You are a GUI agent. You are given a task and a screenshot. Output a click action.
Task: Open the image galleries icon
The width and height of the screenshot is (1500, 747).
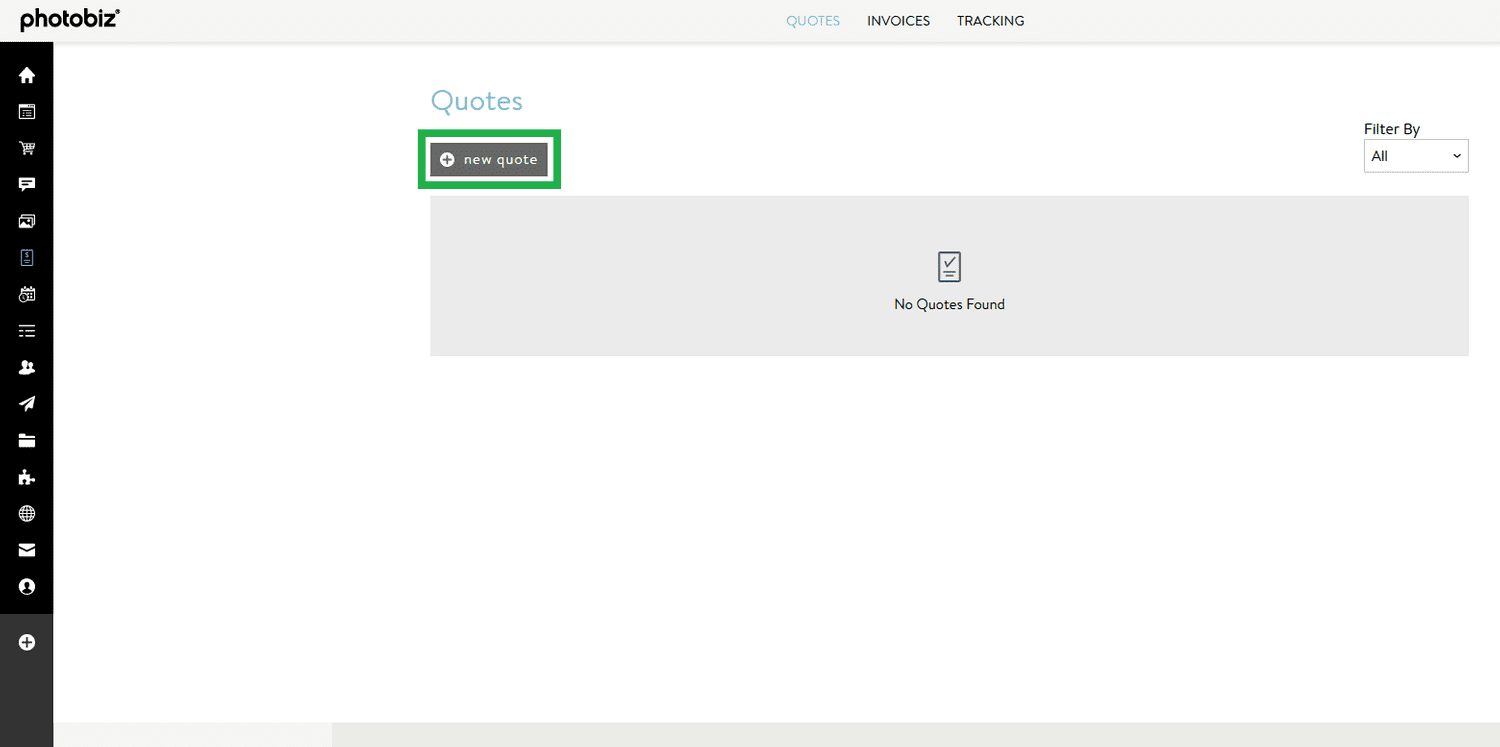tap(27, 221)
